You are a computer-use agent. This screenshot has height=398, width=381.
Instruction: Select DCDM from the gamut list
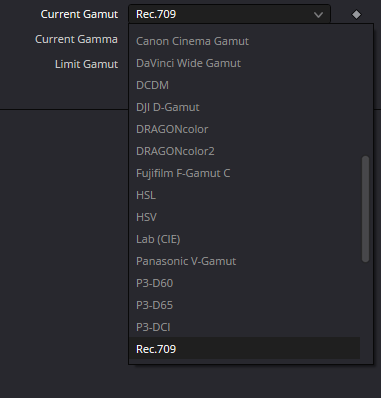pos(244,85)
